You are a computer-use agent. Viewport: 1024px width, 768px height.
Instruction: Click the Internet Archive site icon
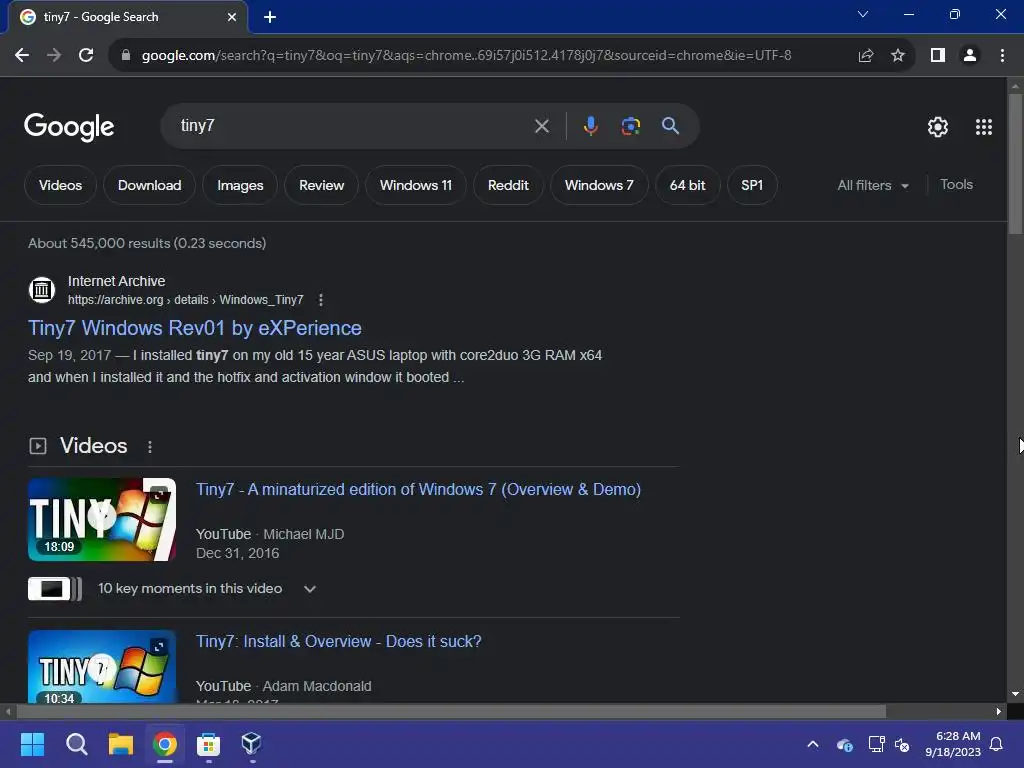[42, 289]
